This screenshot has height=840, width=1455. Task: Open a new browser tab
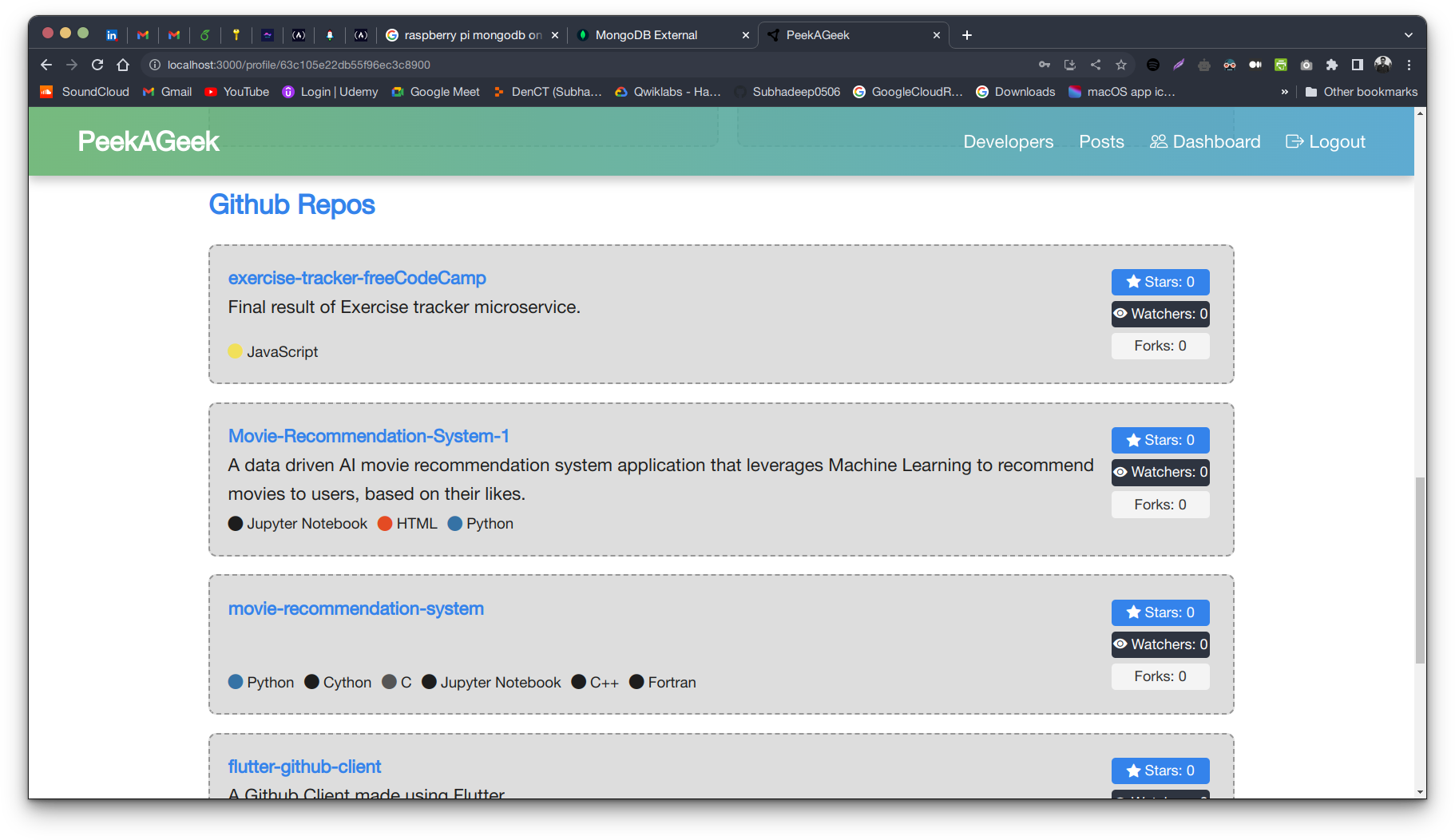(x=967, y=35)
